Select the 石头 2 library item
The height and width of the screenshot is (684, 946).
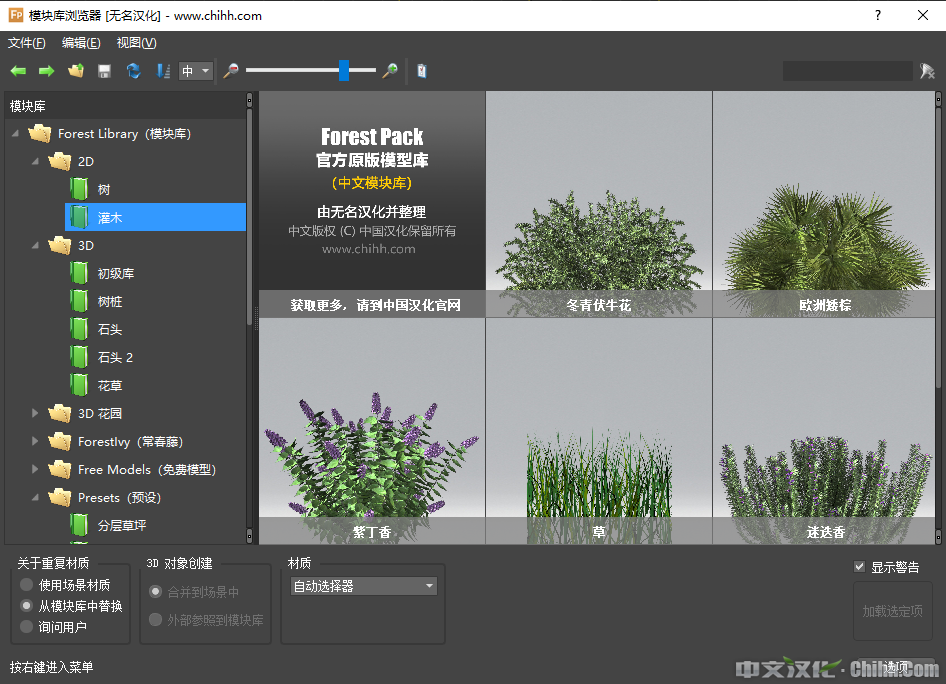[x=115, y=357]
